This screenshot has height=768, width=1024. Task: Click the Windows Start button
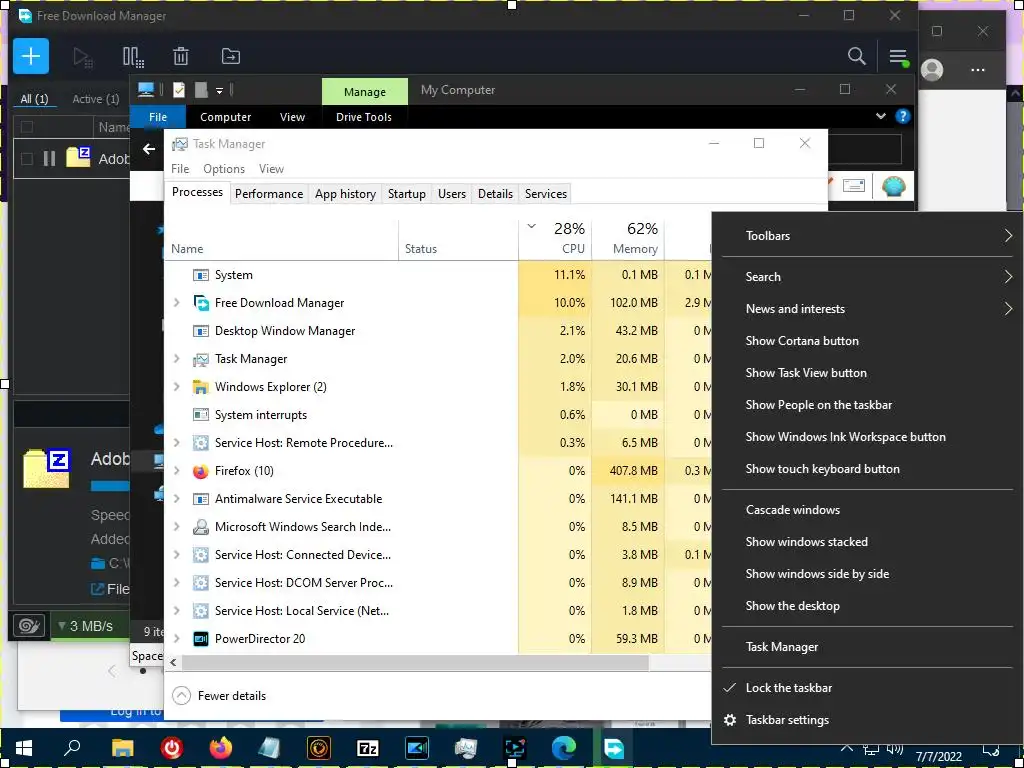point(24,748)
